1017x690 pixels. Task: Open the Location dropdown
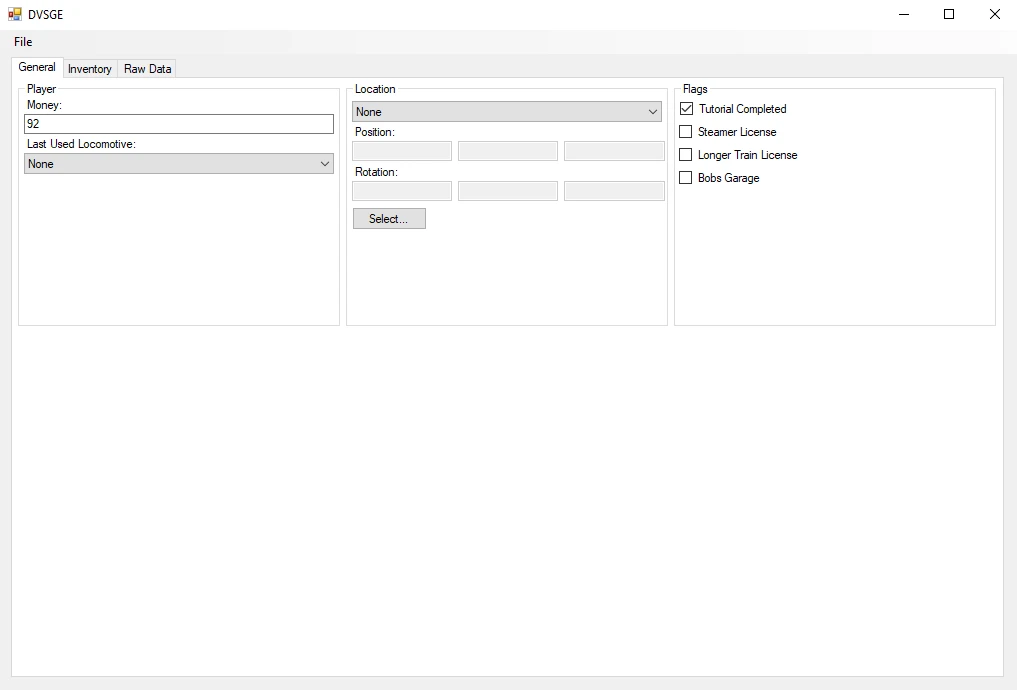[507, 112]
